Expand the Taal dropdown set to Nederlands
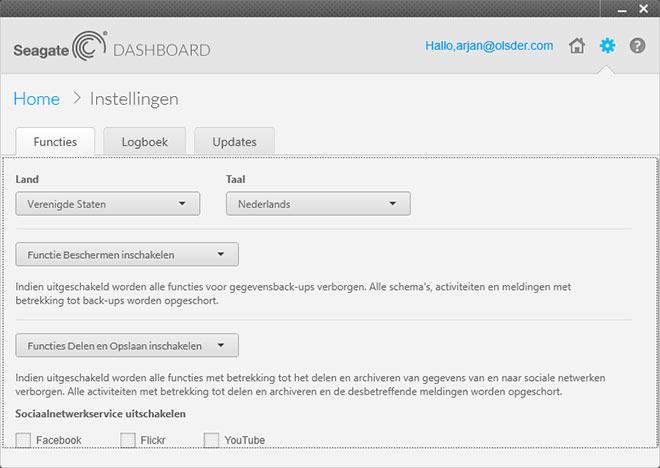 click(318, 204)
